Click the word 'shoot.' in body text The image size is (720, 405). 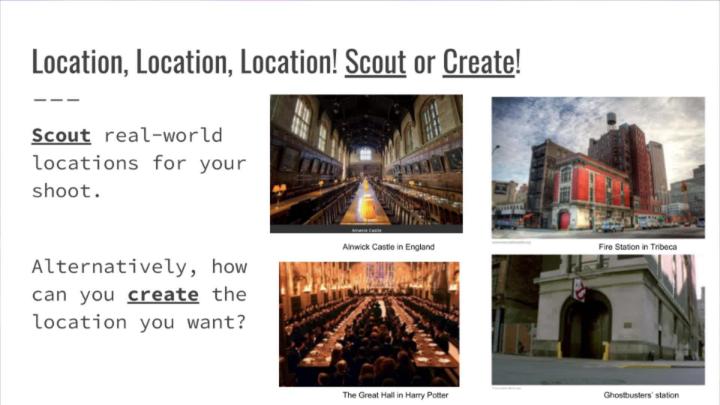click(x=67, y=191)
